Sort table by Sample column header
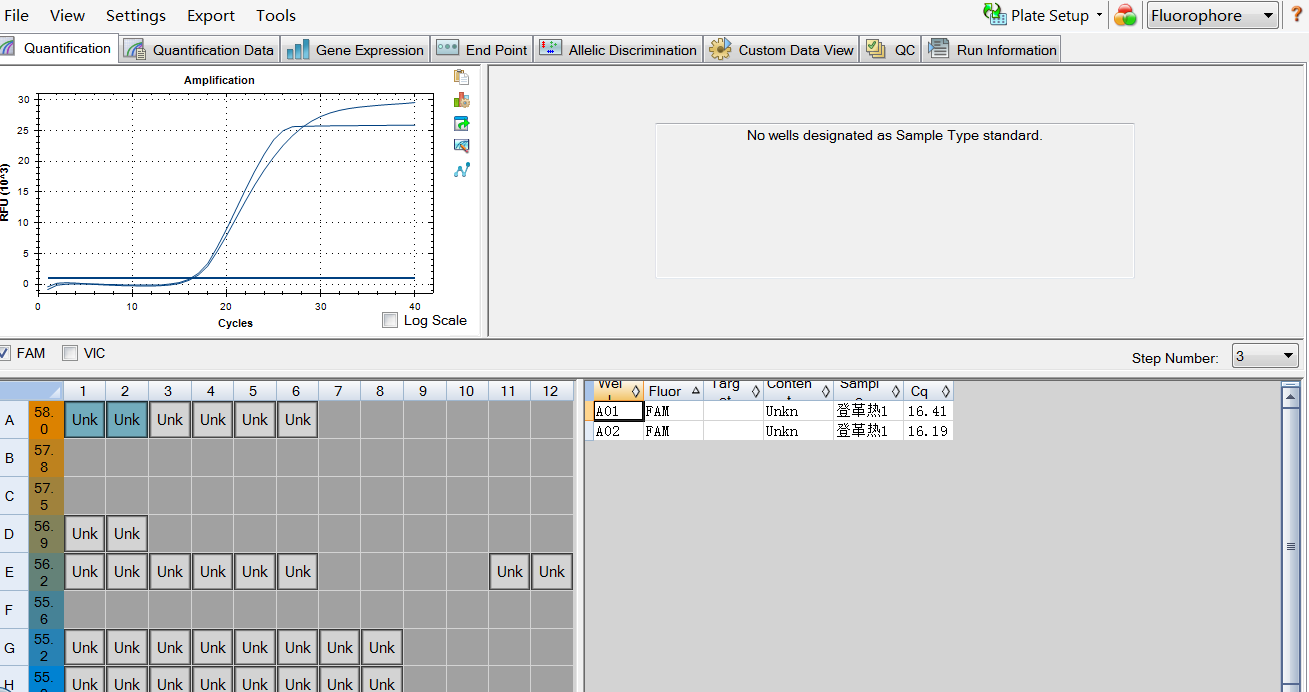The image size is (1309, 692). tap(868, 391)
